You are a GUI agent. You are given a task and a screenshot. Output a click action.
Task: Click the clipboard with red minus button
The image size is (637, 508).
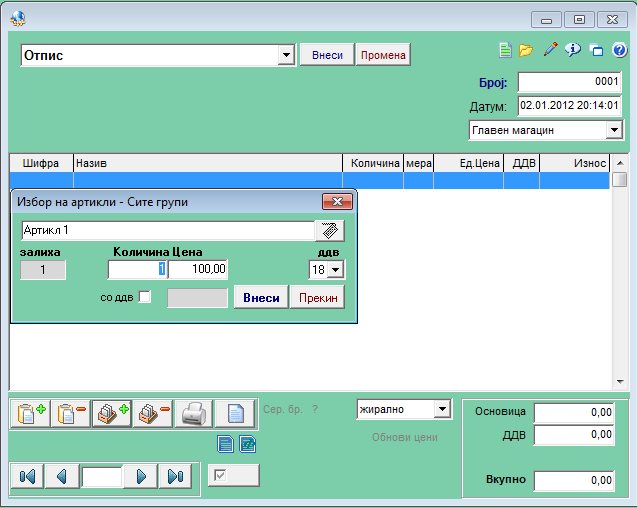click(70, 413)
